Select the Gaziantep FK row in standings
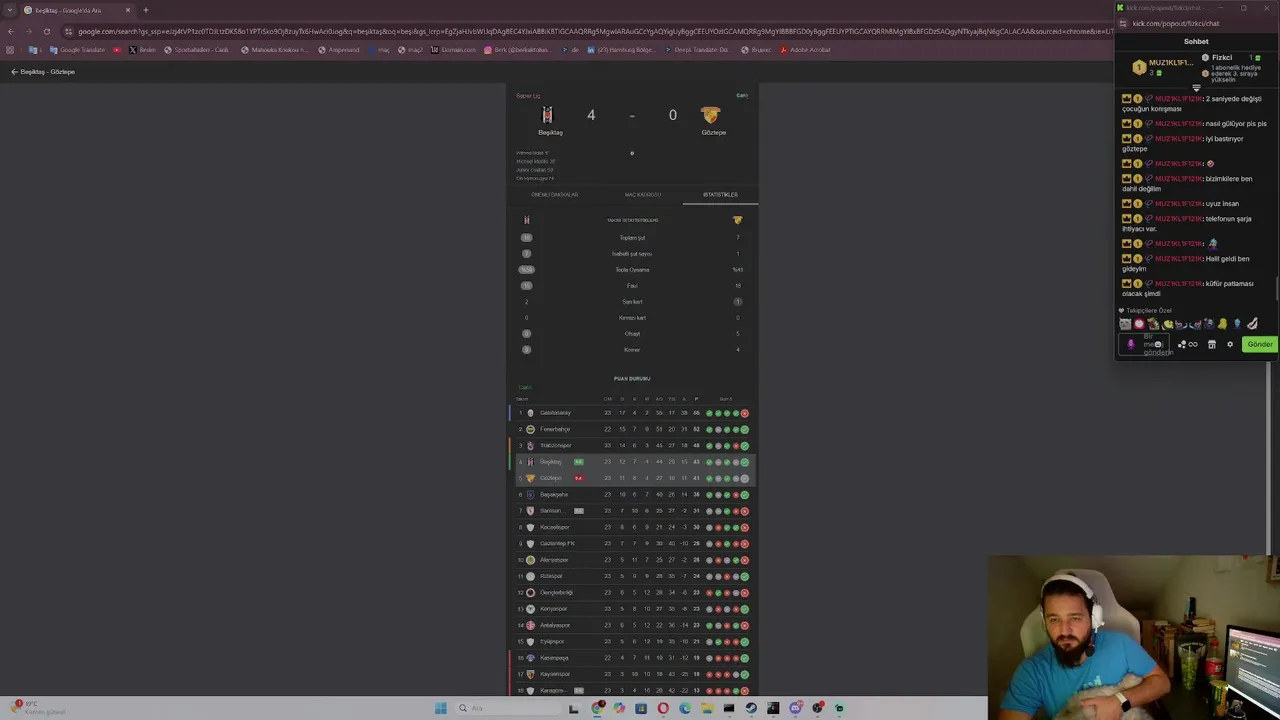 coord(632,544)
